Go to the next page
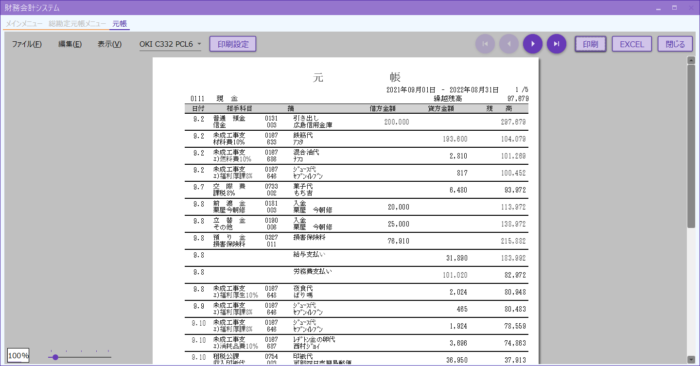Image resolution: width=700 pixels, height=366 pixels. pyautogui.click(x=533, y=44)
